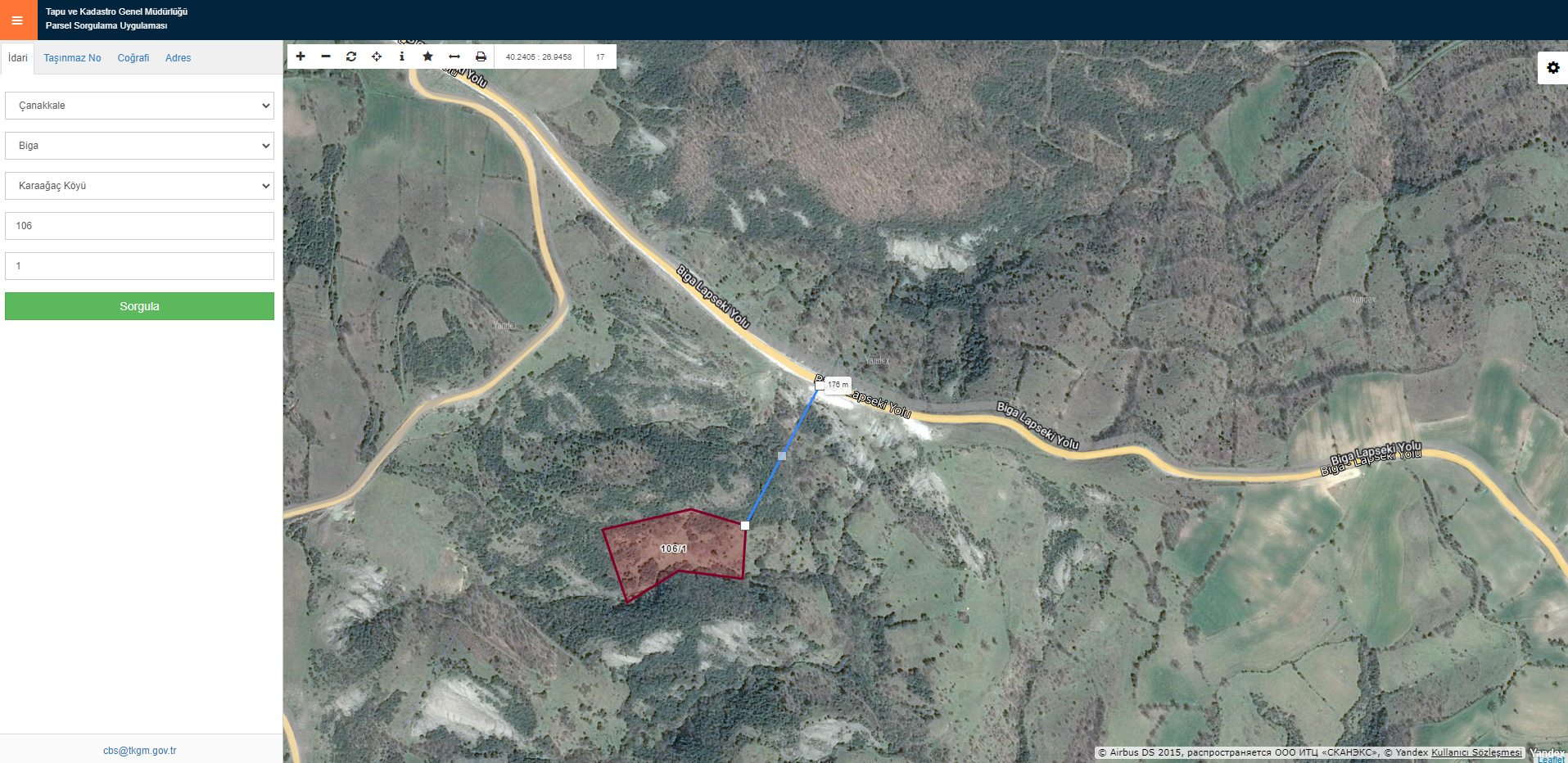
Task: Expand the Çanakkale province dropdown
Action: coord(139,106)
